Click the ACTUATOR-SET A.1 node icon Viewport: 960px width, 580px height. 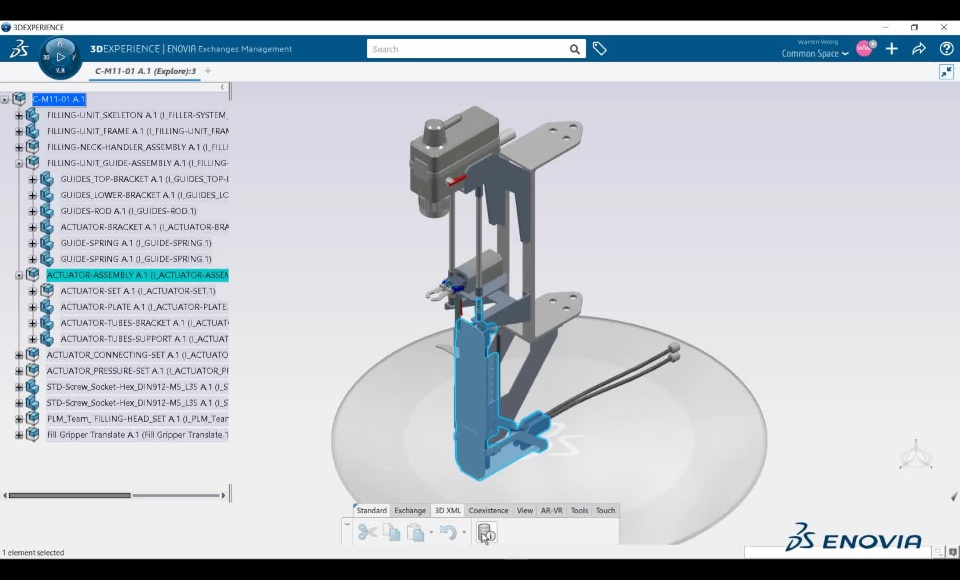(x=47, y=291)
